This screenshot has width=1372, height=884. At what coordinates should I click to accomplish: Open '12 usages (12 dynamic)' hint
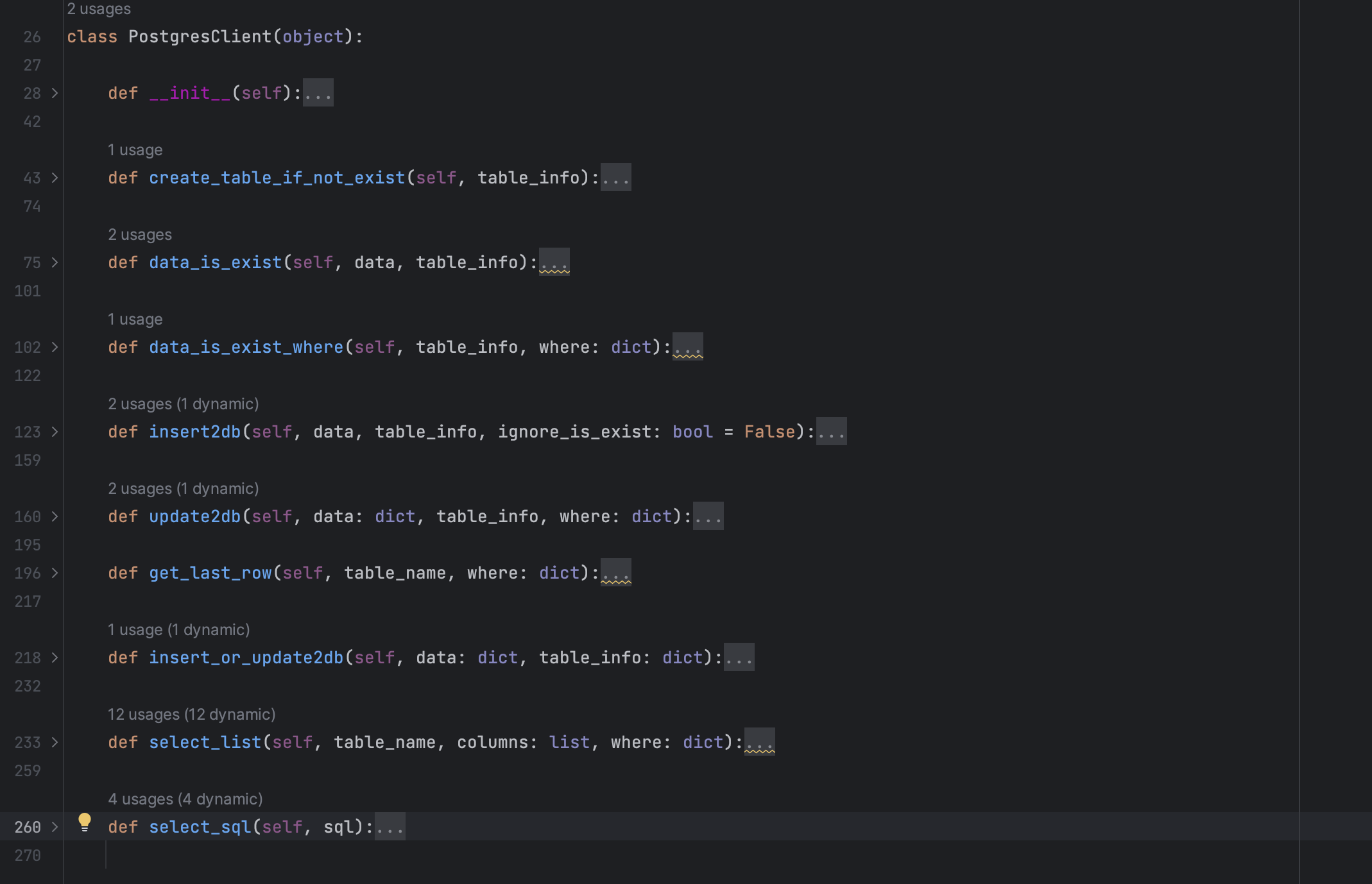[192, 715]
